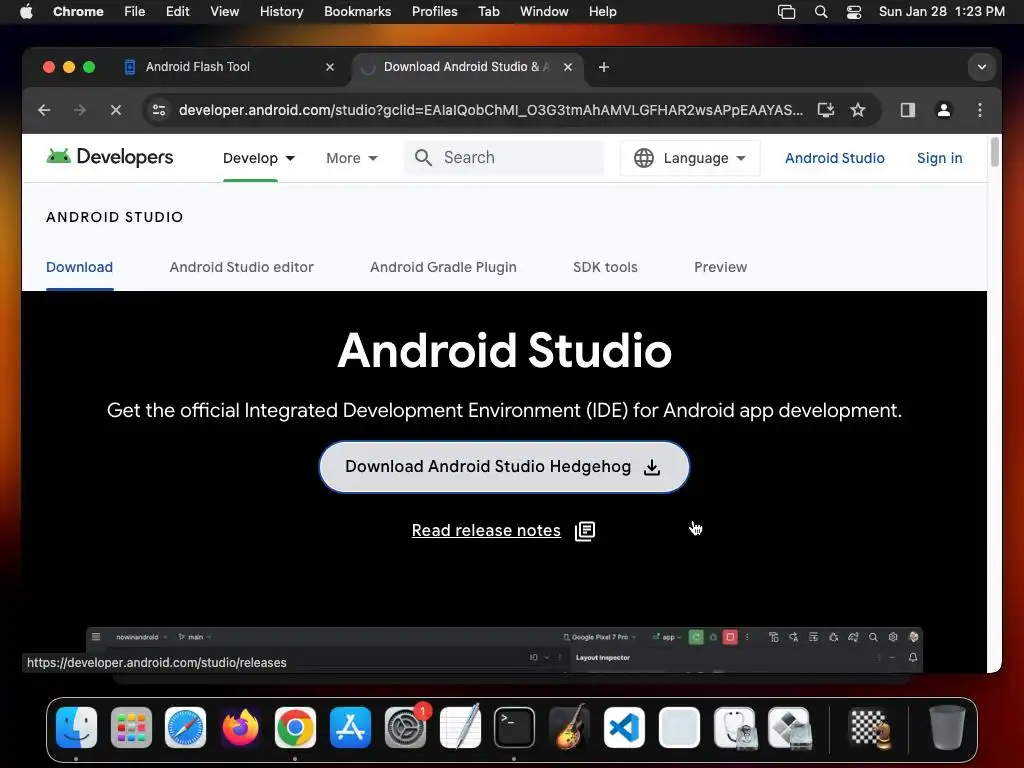Click the browser forward arrow
1024x768 pixels.
tap(80, 110)
